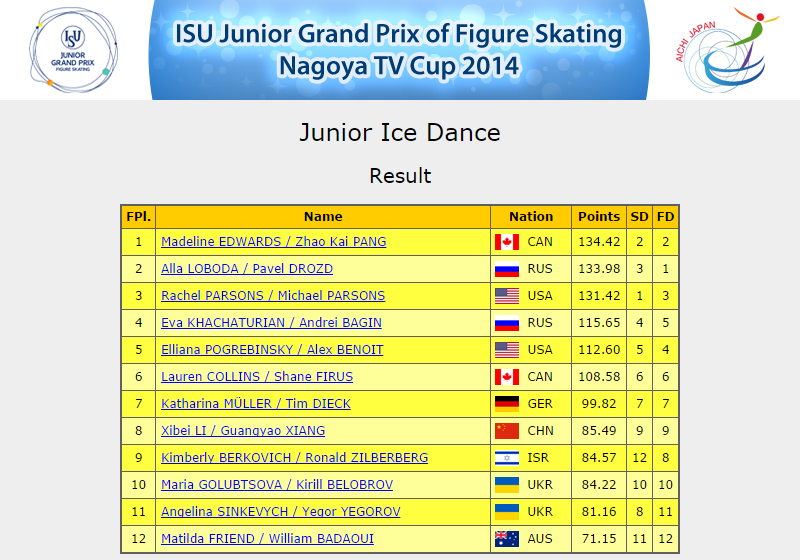Open Eva KHACHATURIAN / Andrei BAGIN link
The image size is (800, 560).
[x=271, y=323]
